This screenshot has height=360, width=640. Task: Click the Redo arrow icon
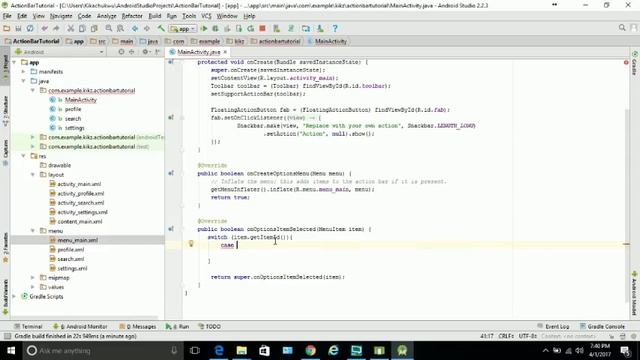click(56, 29)
